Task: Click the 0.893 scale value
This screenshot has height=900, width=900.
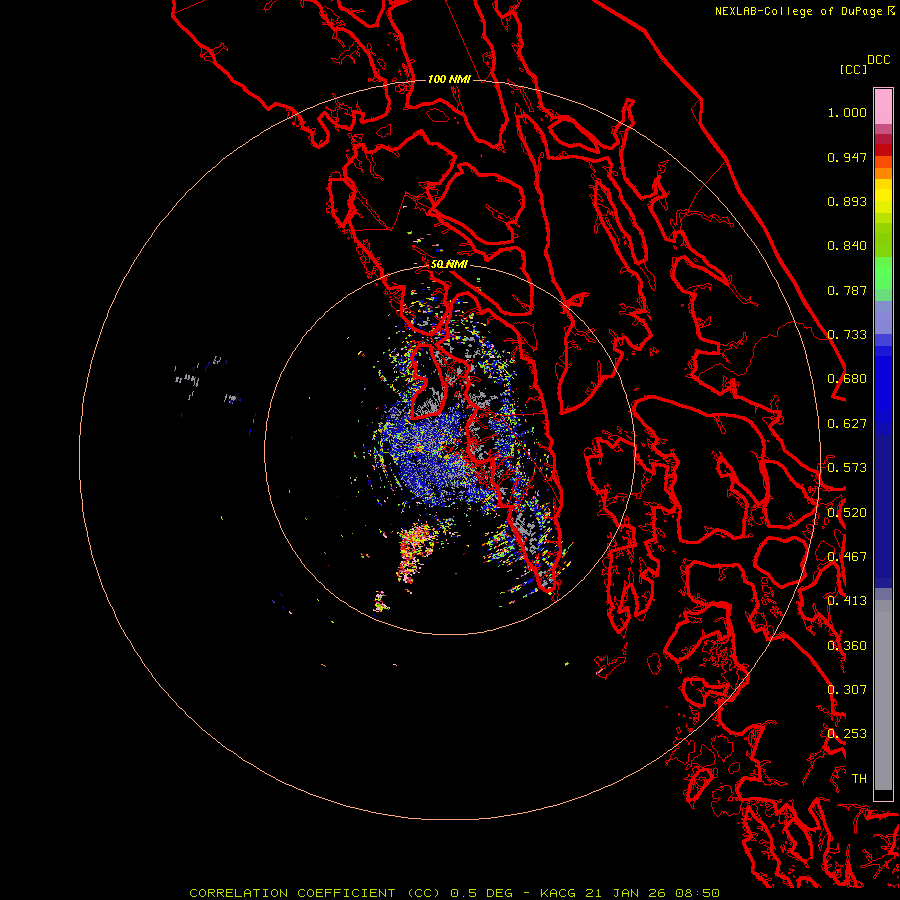Action: [847, 201]
